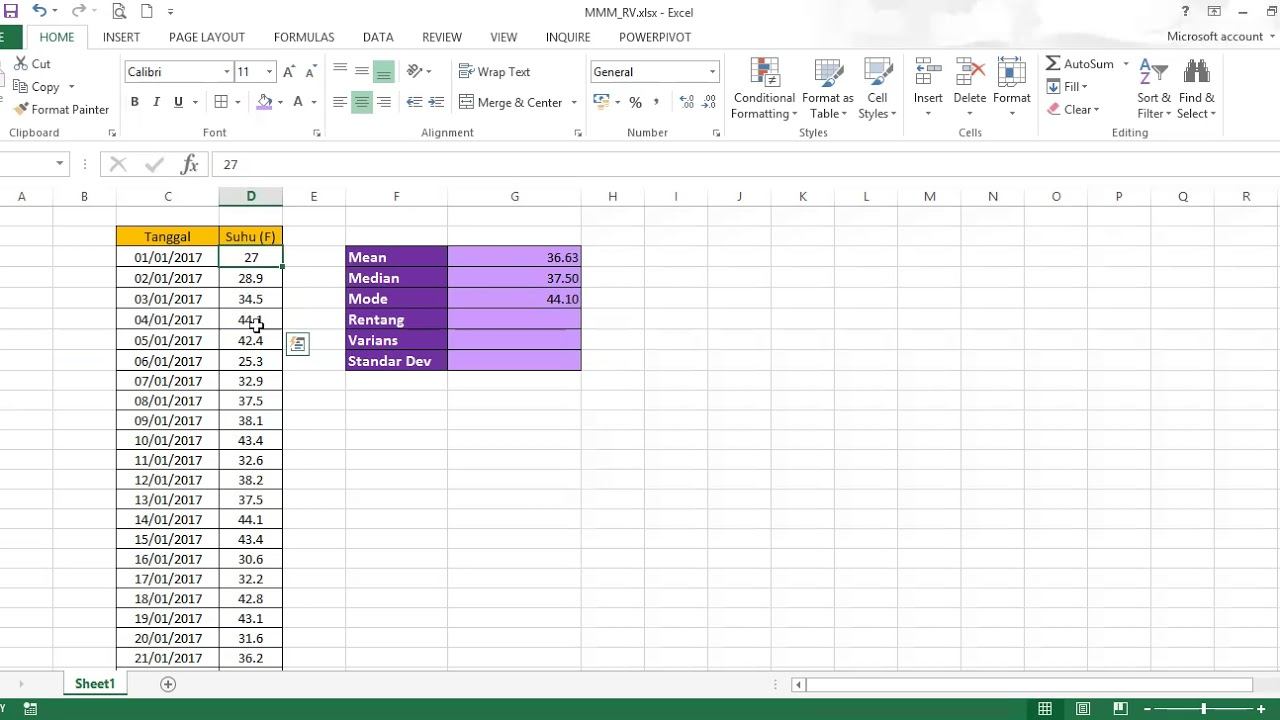Open the Font size dropdown showing 11

pos(269,72)
